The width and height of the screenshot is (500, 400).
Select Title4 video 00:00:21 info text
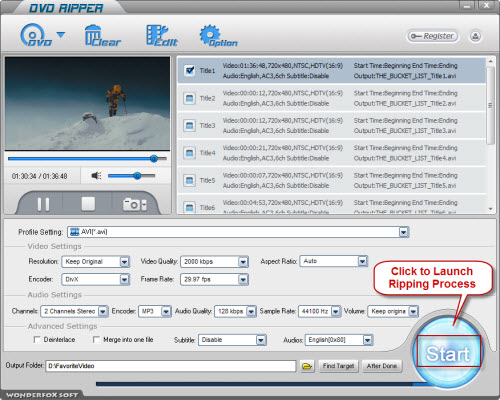click(x=283, y=148)
